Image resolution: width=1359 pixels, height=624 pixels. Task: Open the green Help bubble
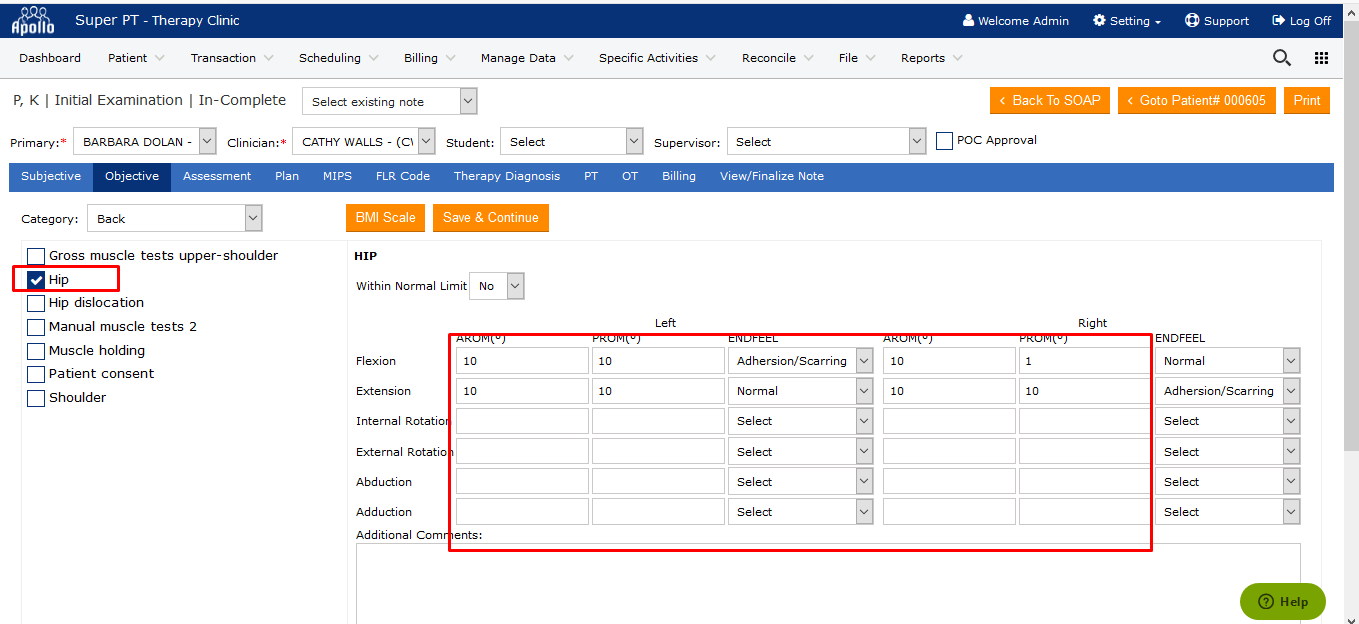pyautogui.click(x=1282, y=601)
